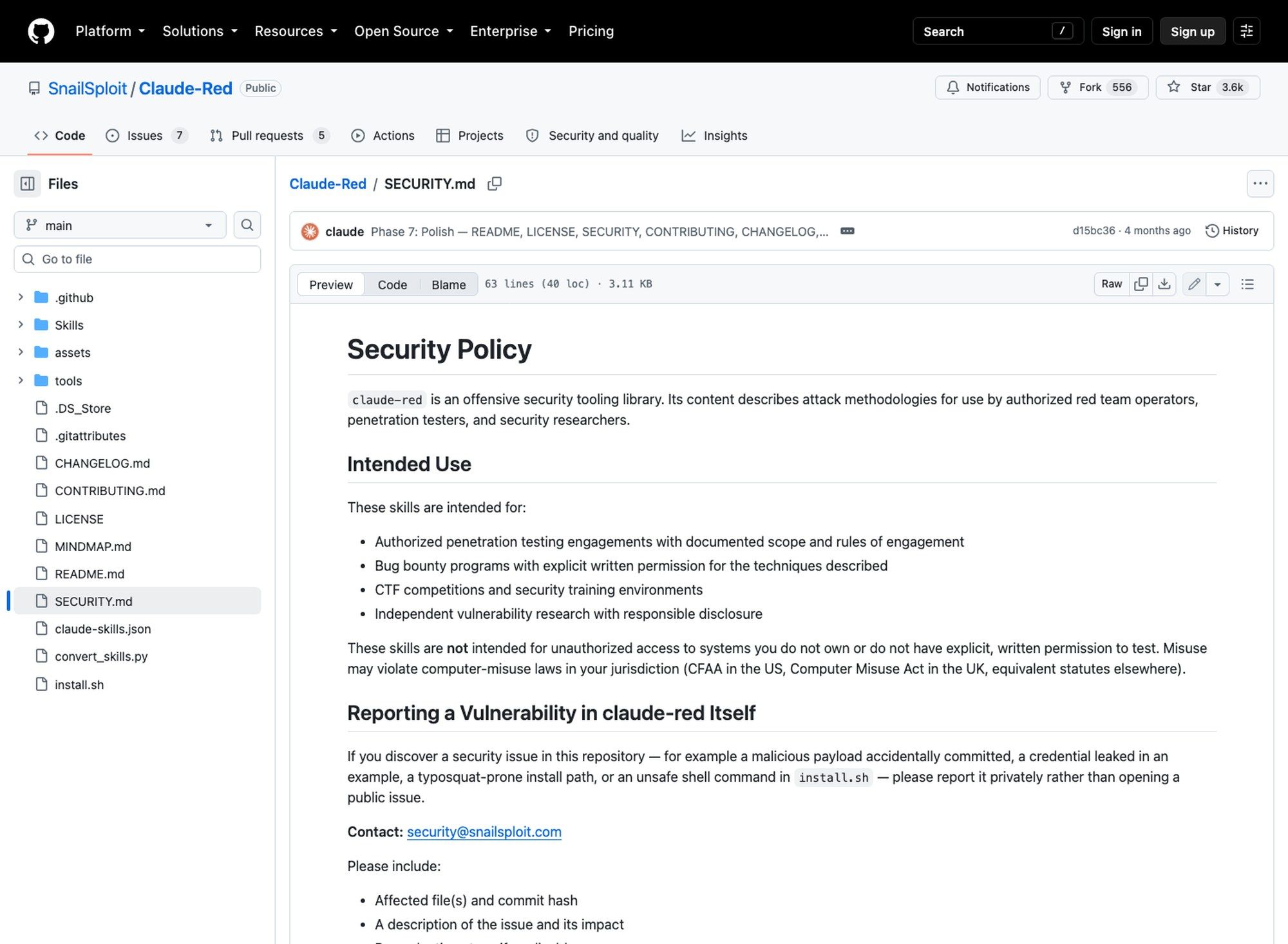Open the Enterprise navigation dropdown

[511, 31]
